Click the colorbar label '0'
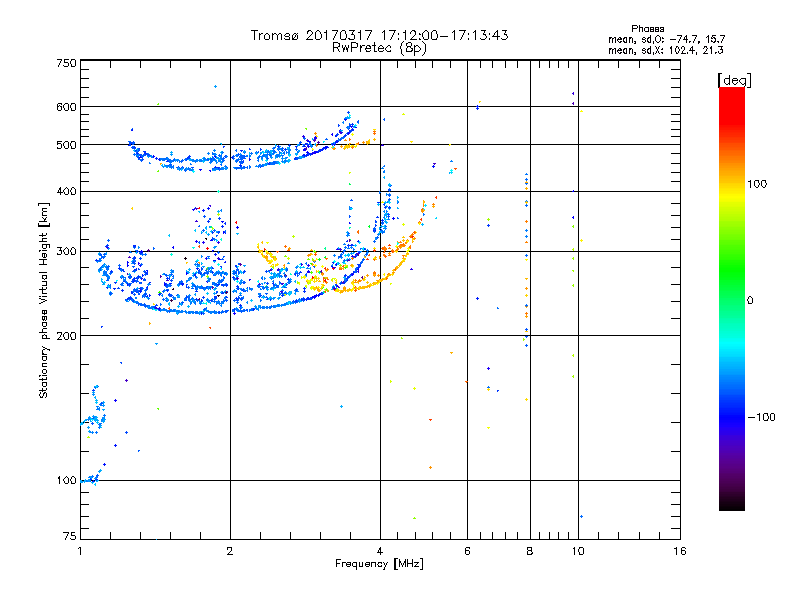The image size is (800, 600). (x=750, y=301)
